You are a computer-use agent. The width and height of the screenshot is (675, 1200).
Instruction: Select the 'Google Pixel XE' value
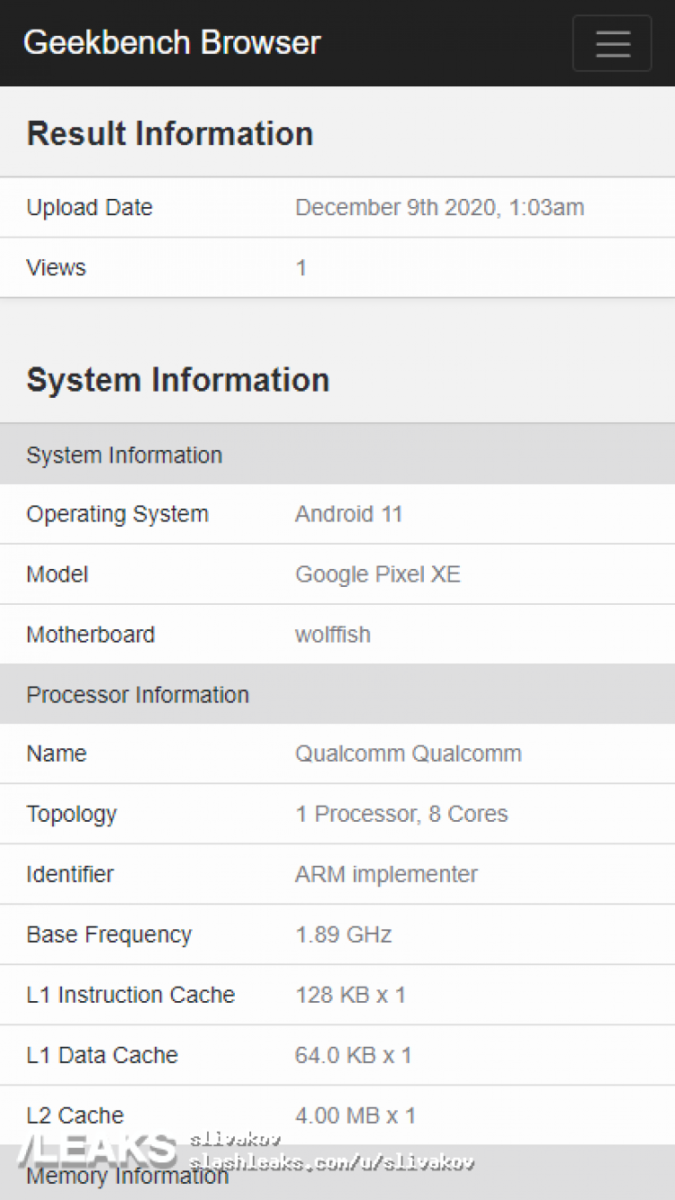(x=378, y=575)
